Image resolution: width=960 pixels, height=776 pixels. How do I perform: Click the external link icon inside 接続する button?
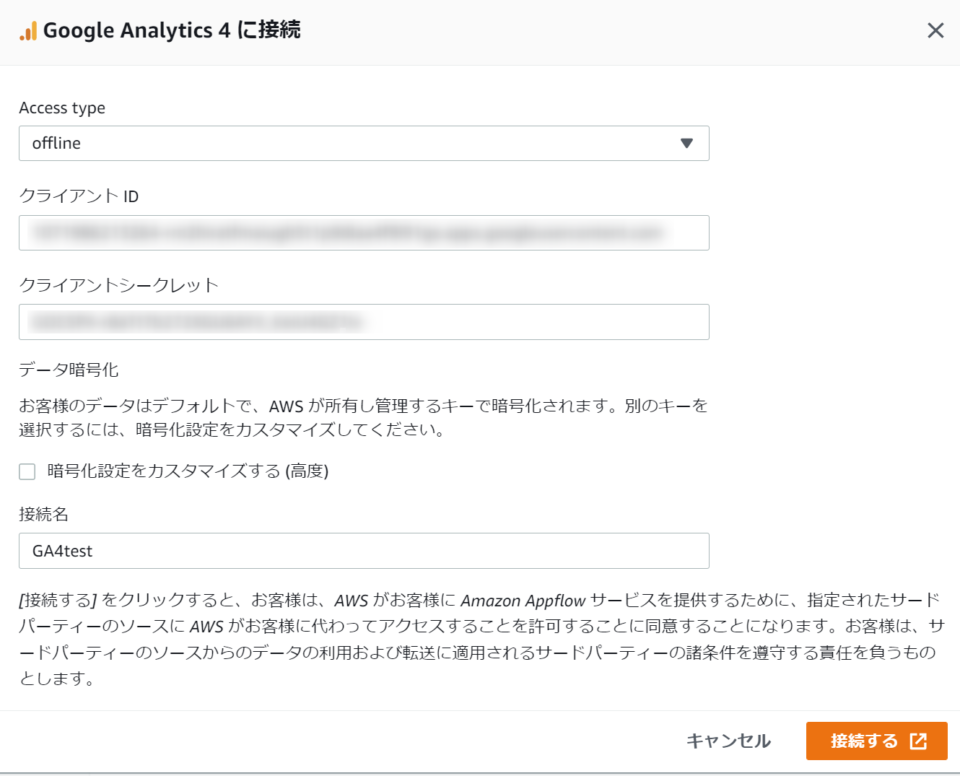coord(916,741)
